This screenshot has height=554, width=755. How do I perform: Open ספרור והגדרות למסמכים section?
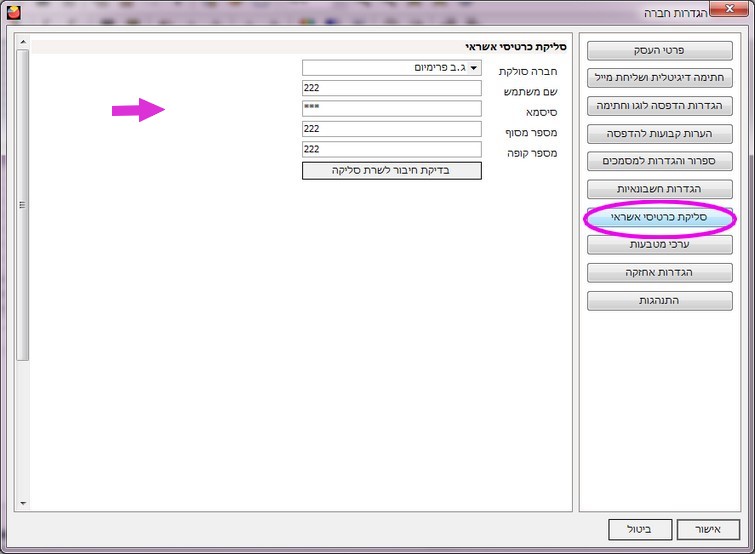[x=659, y=161]
